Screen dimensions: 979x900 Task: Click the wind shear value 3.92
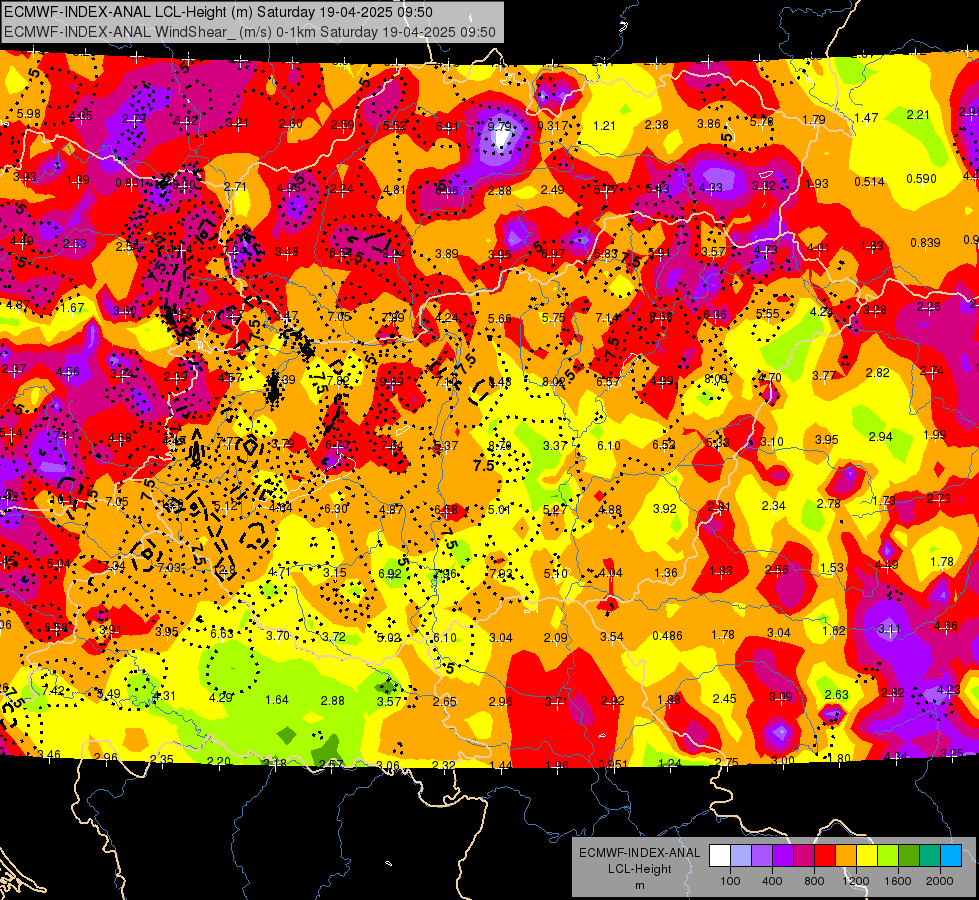tap(664, 508)
